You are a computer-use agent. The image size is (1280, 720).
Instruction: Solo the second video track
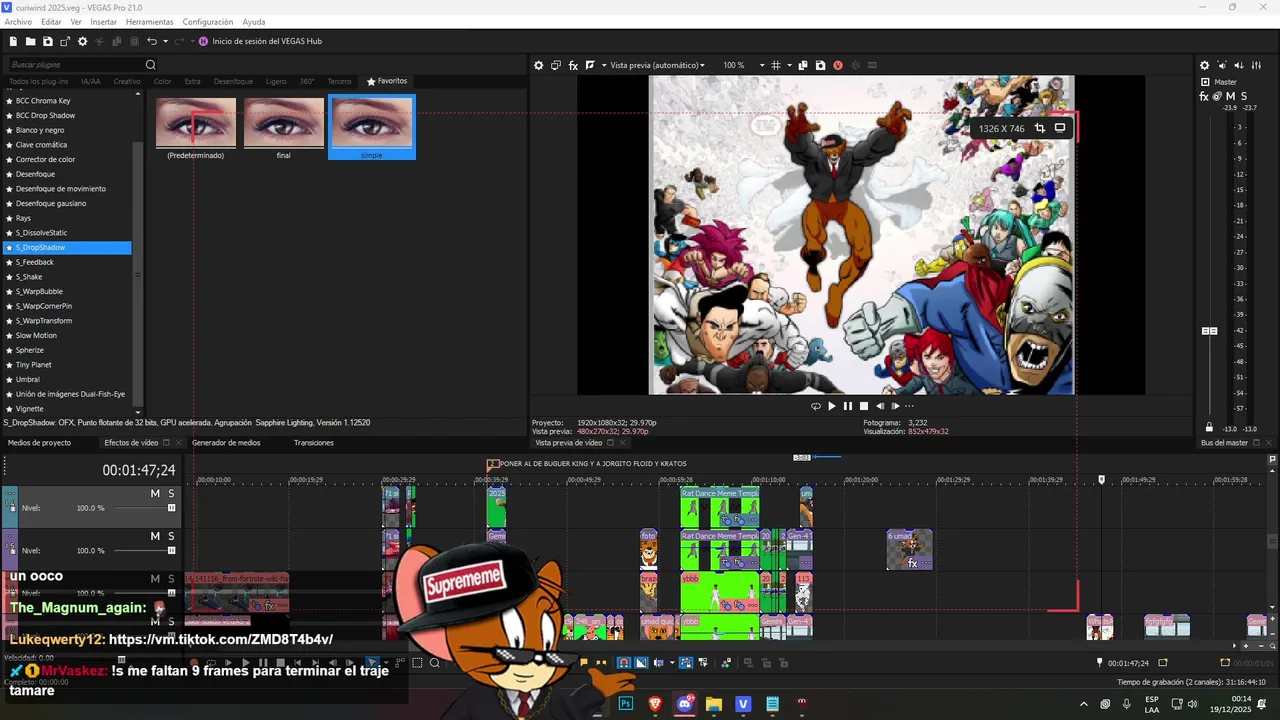(171, 536)
